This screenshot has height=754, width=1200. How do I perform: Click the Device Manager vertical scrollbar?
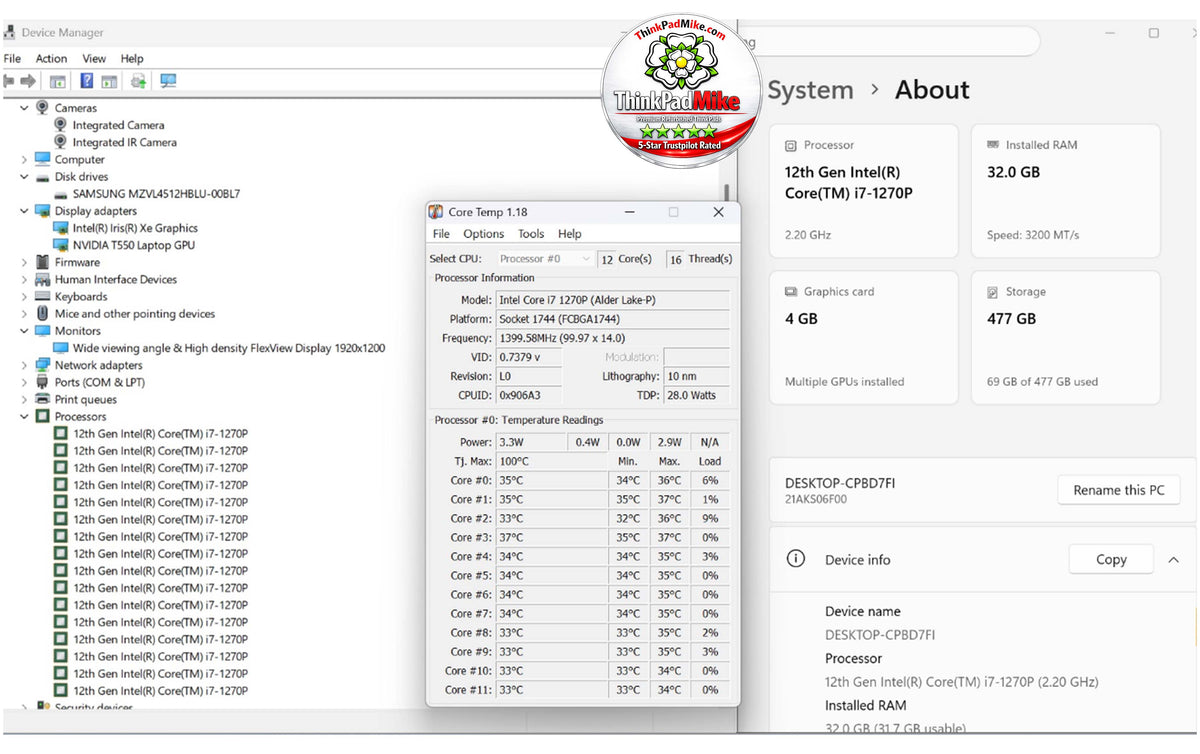click(x=726, y=192)
